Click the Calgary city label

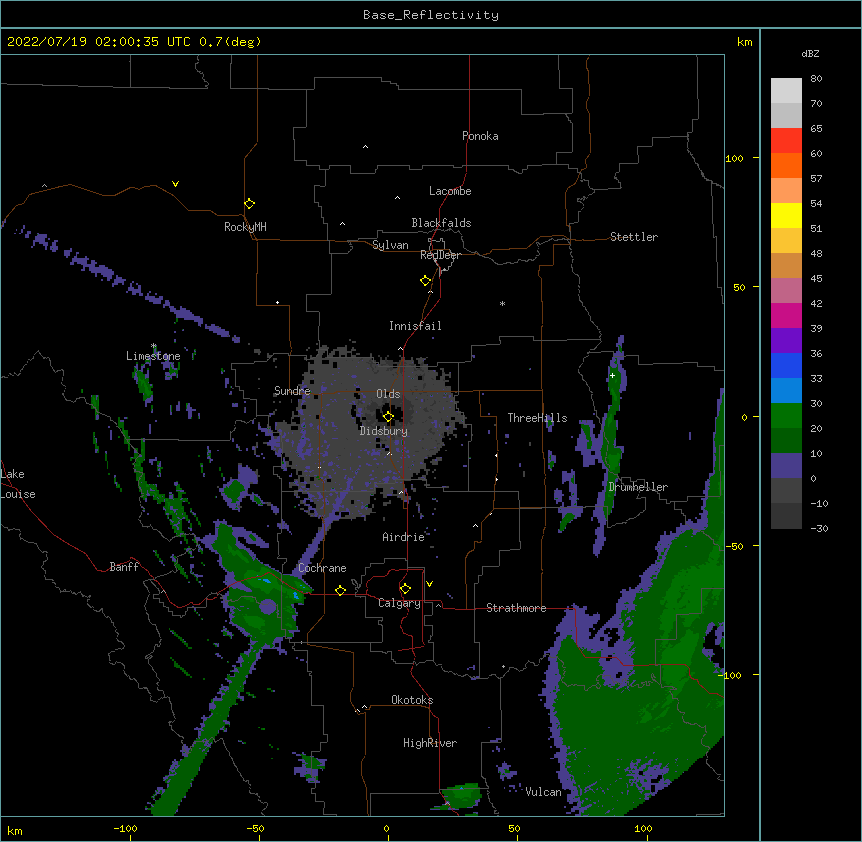coord(399,603)
